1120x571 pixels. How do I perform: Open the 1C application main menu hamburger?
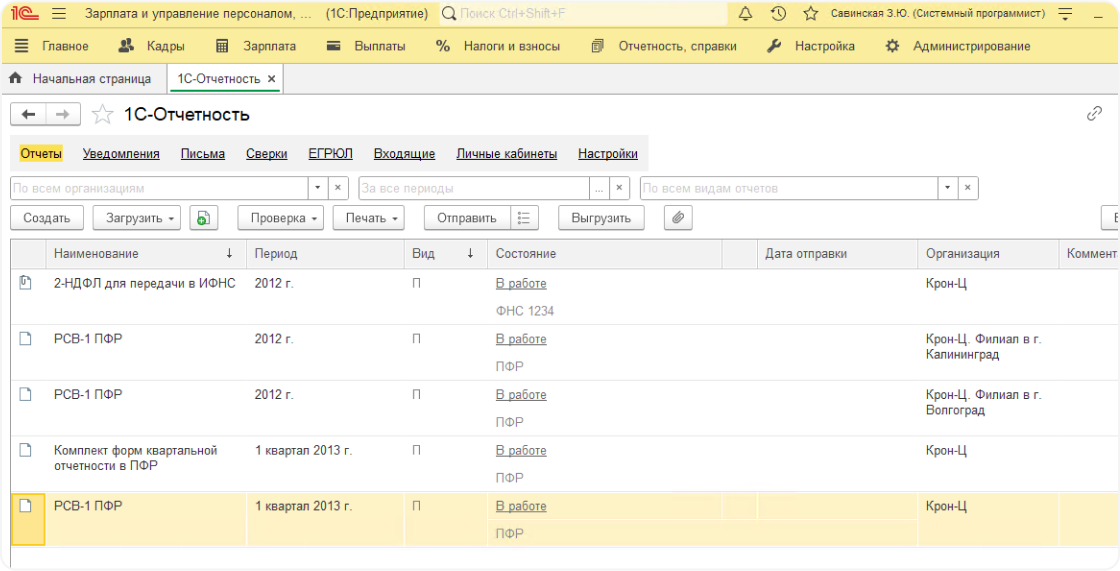(x=59, y=14)
